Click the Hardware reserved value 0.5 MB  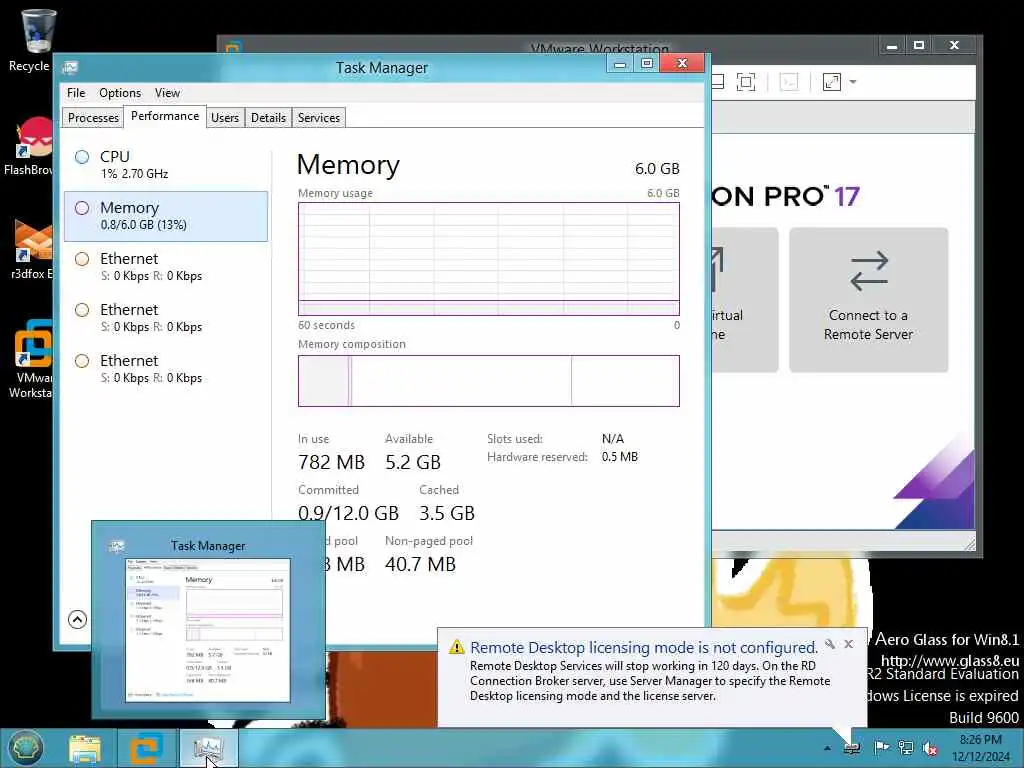coord(619,457)
